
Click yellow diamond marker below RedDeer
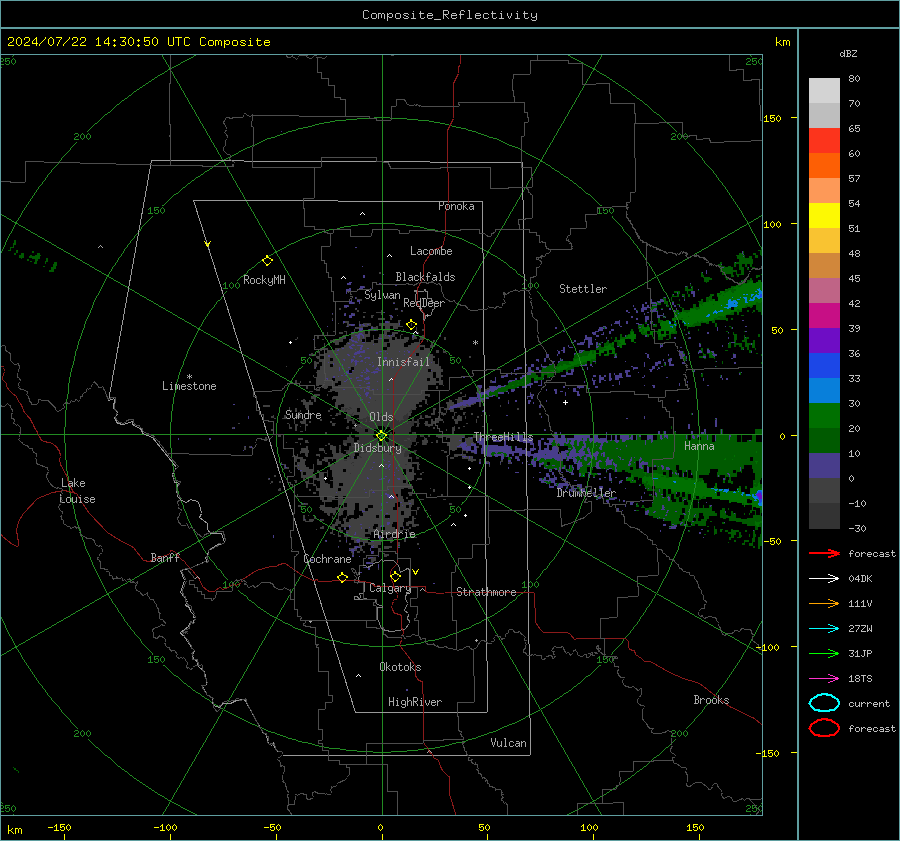[411, 325]
